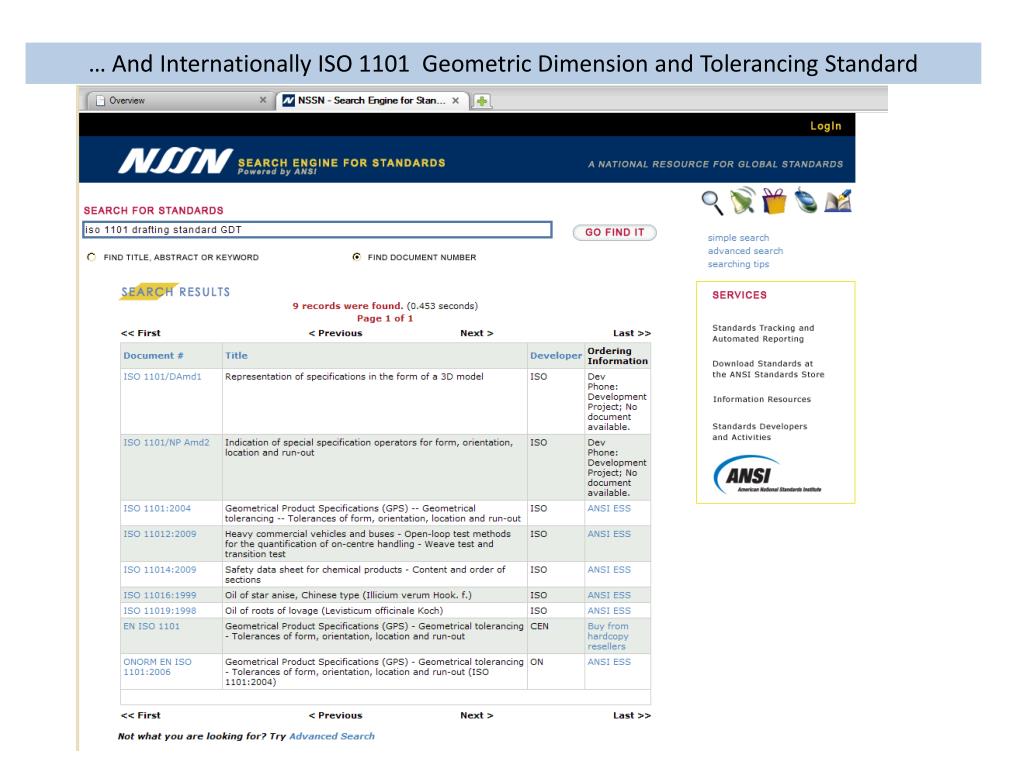Open a new browser tab with plus icon
Image resolution: width=1024 pixels, height=768 pixels.
(482, 101)
